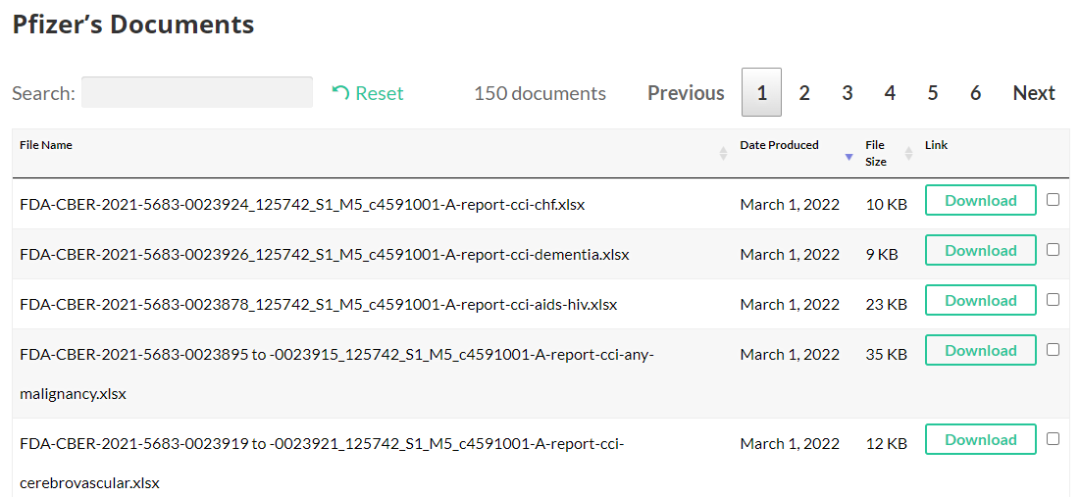Click the Reset link with undo arrow
1080x497 pixels.
click(x=367, y=93)
